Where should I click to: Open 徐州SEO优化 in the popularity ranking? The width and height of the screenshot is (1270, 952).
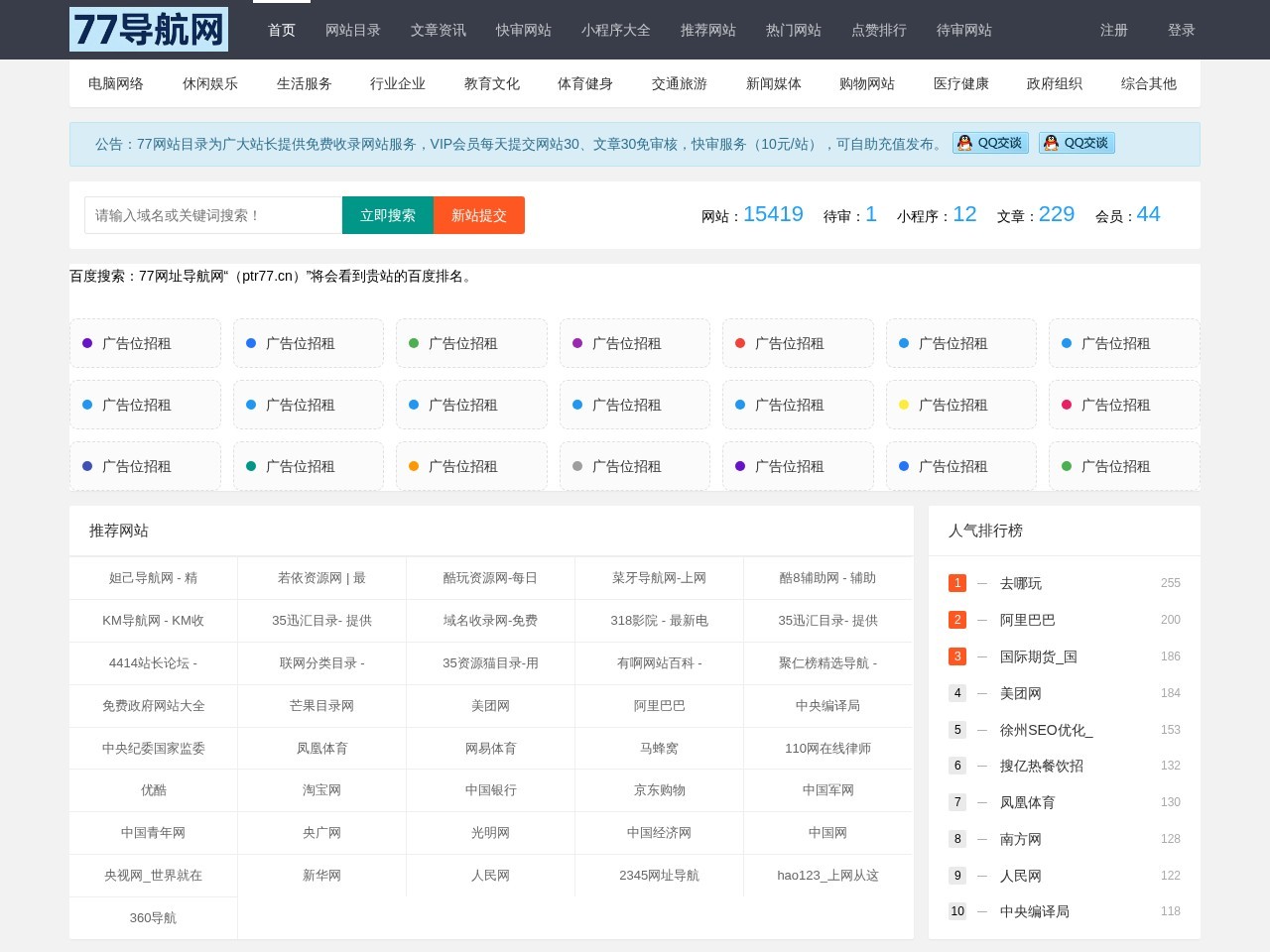pos(1046,730)
